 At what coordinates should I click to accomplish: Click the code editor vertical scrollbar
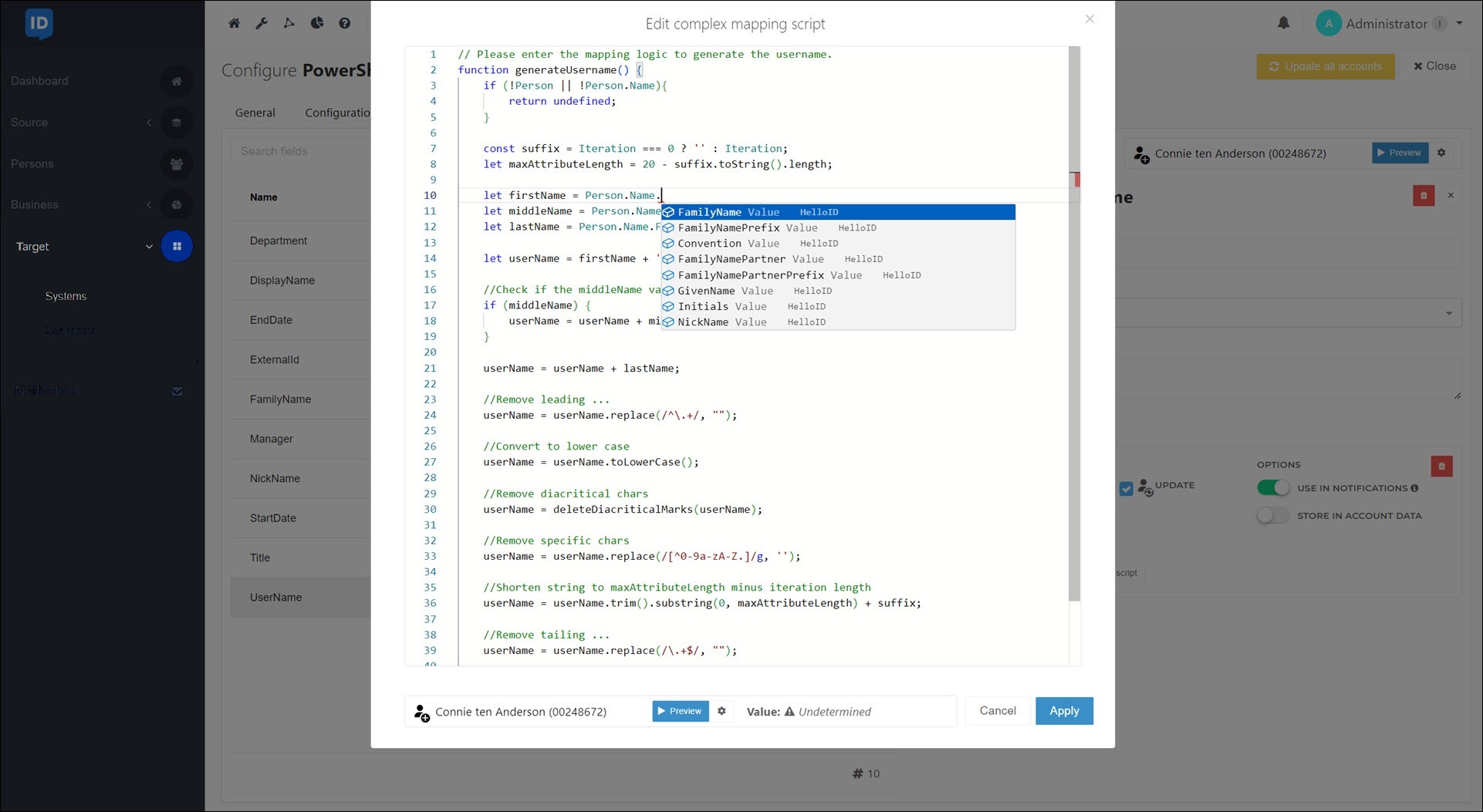pyautogui.click(x=1074, y=324)
